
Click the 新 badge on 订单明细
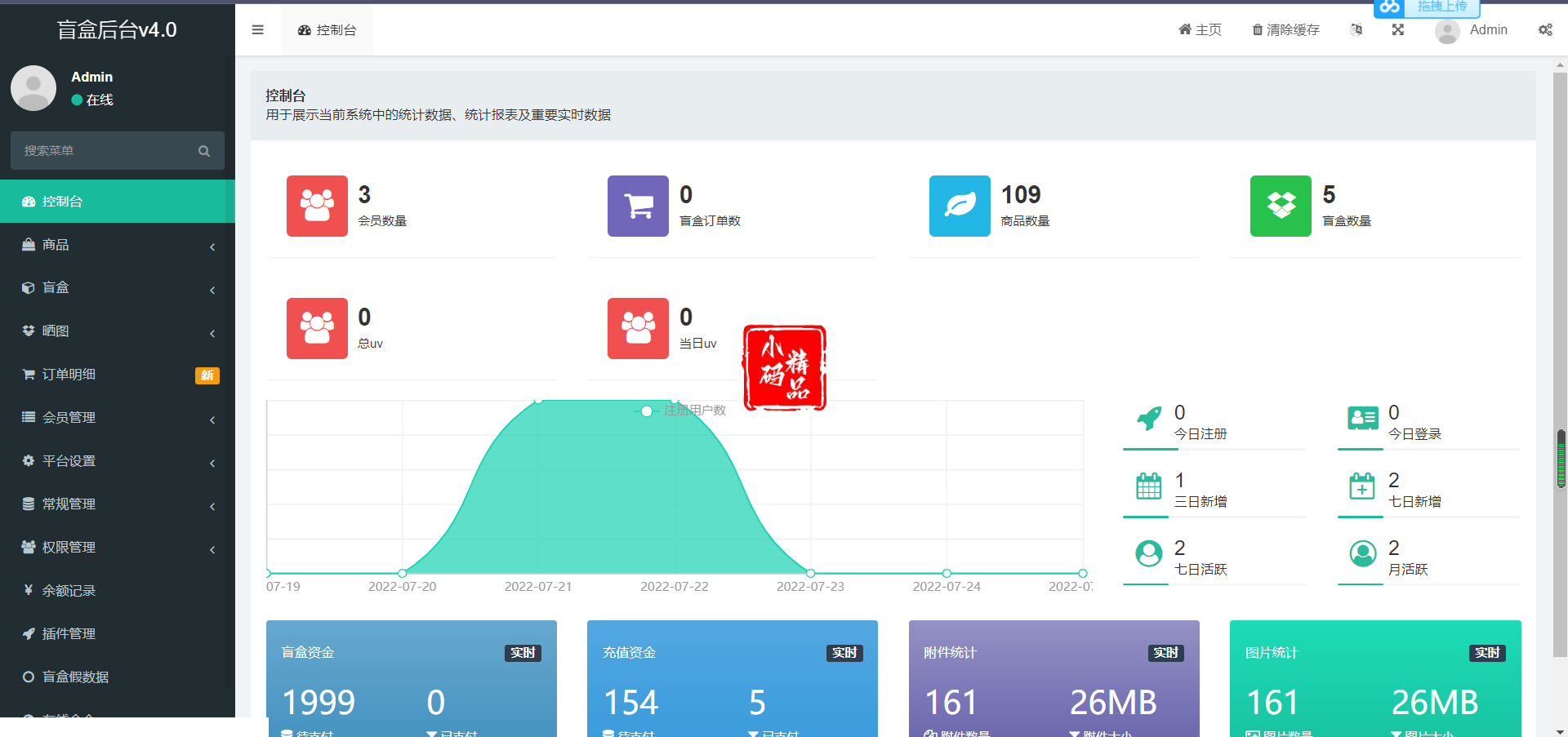tap(207, 375)
